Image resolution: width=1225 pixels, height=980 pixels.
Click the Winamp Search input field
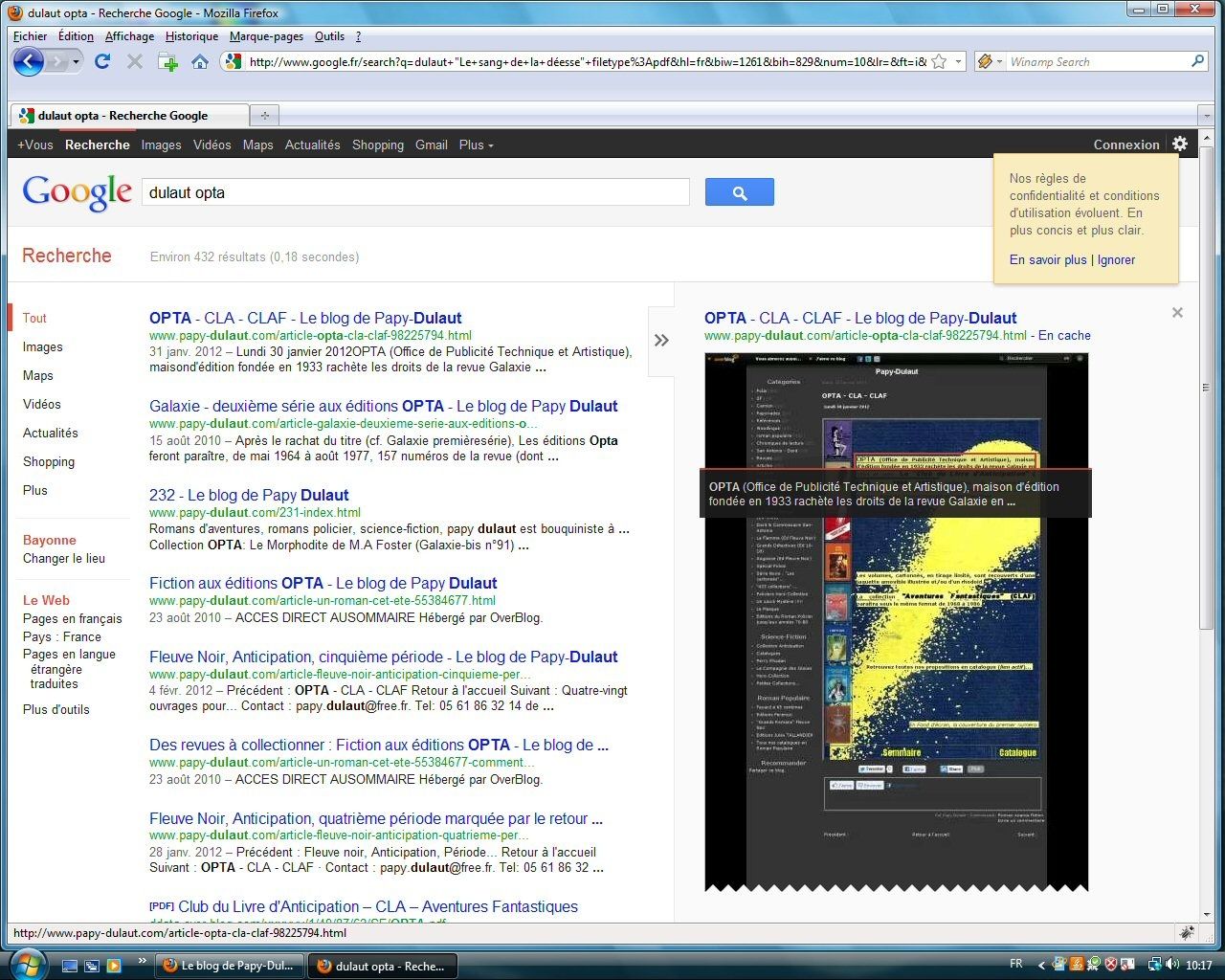(1098, 61)
